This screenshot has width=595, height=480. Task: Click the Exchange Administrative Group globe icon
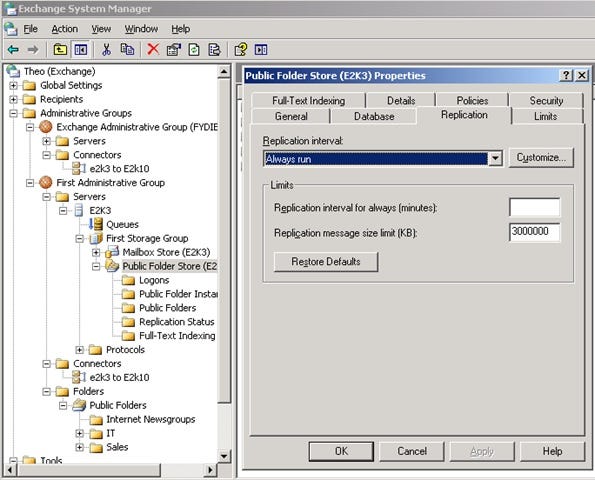tap(46, 127)
